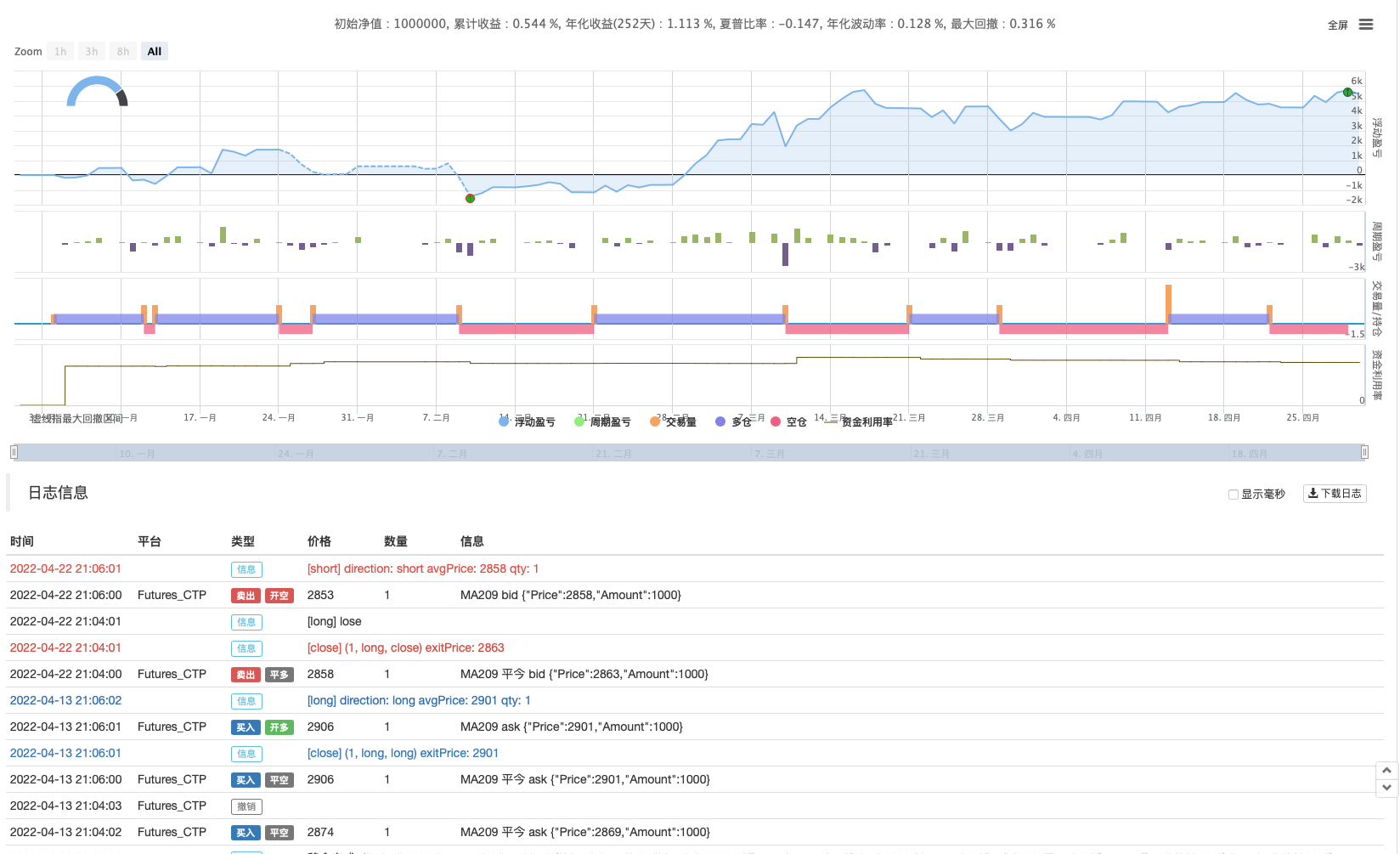This screenshot has width=1400, height=854.
Task: Click '[close] (1, long, long) exitPrice: 2901' message
Action: pyautogui.click(x=404, y=753)
